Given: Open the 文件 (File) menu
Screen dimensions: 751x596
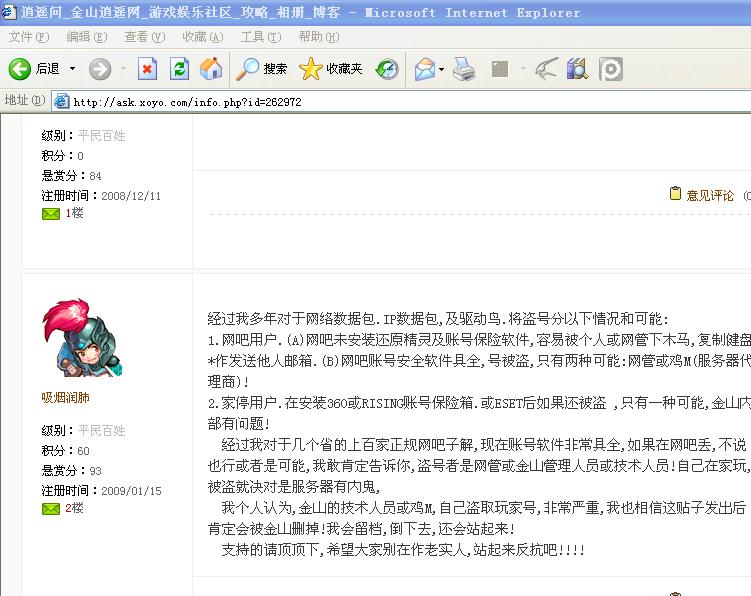Looking at the screenshot, I should click(29, 37).
